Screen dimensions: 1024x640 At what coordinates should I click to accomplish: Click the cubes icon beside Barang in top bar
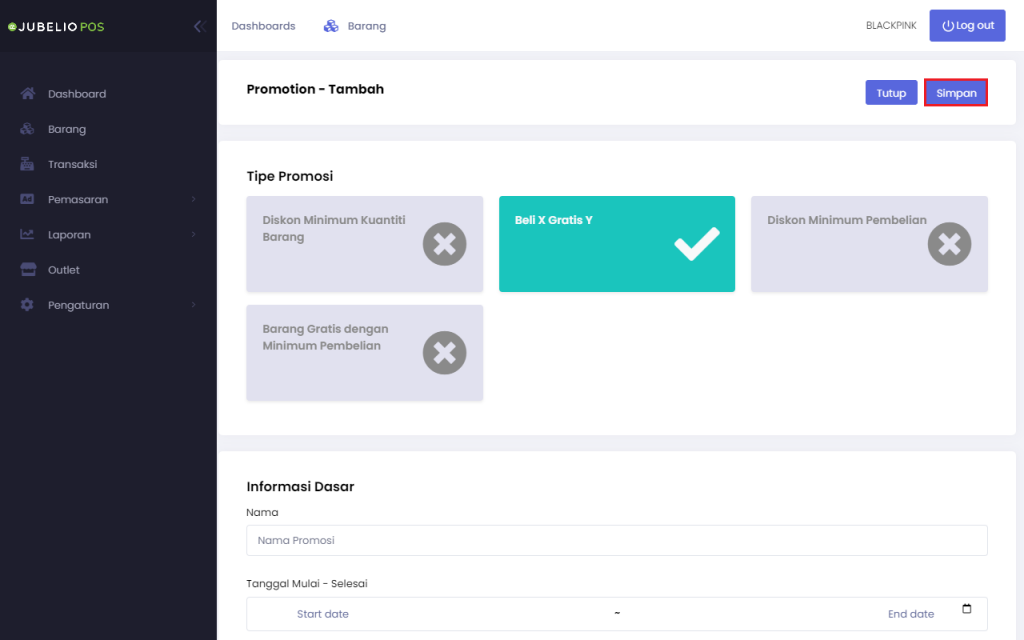point(331,25)
